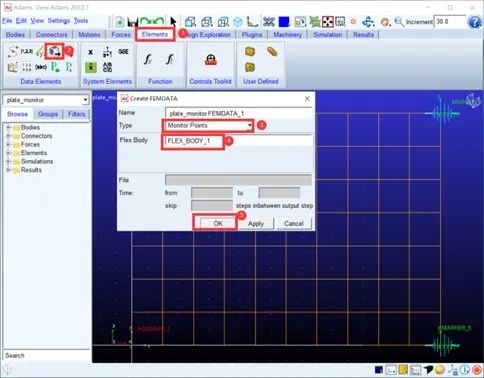The width and height of the screenshot is (484, 378).
Task: Open the Settings menu
Action: [59, 21]
